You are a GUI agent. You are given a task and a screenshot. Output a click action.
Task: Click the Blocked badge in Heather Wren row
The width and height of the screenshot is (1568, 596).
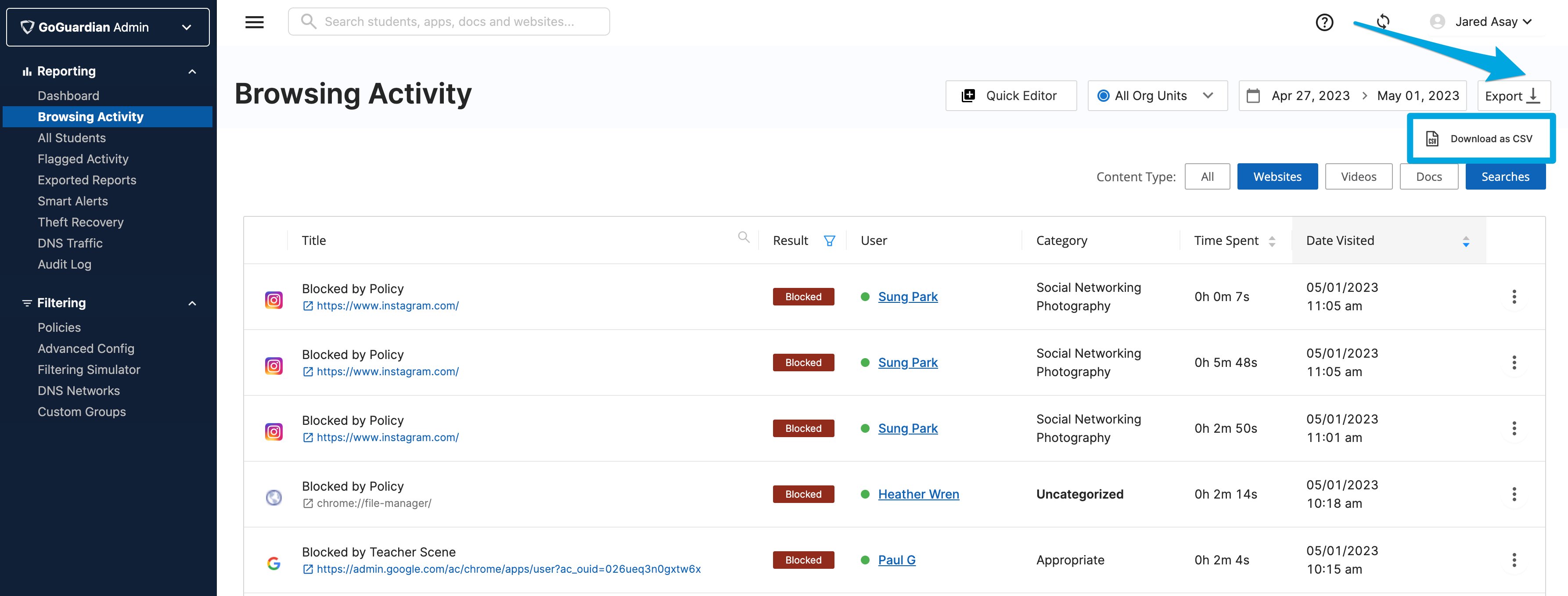(803, 494)
